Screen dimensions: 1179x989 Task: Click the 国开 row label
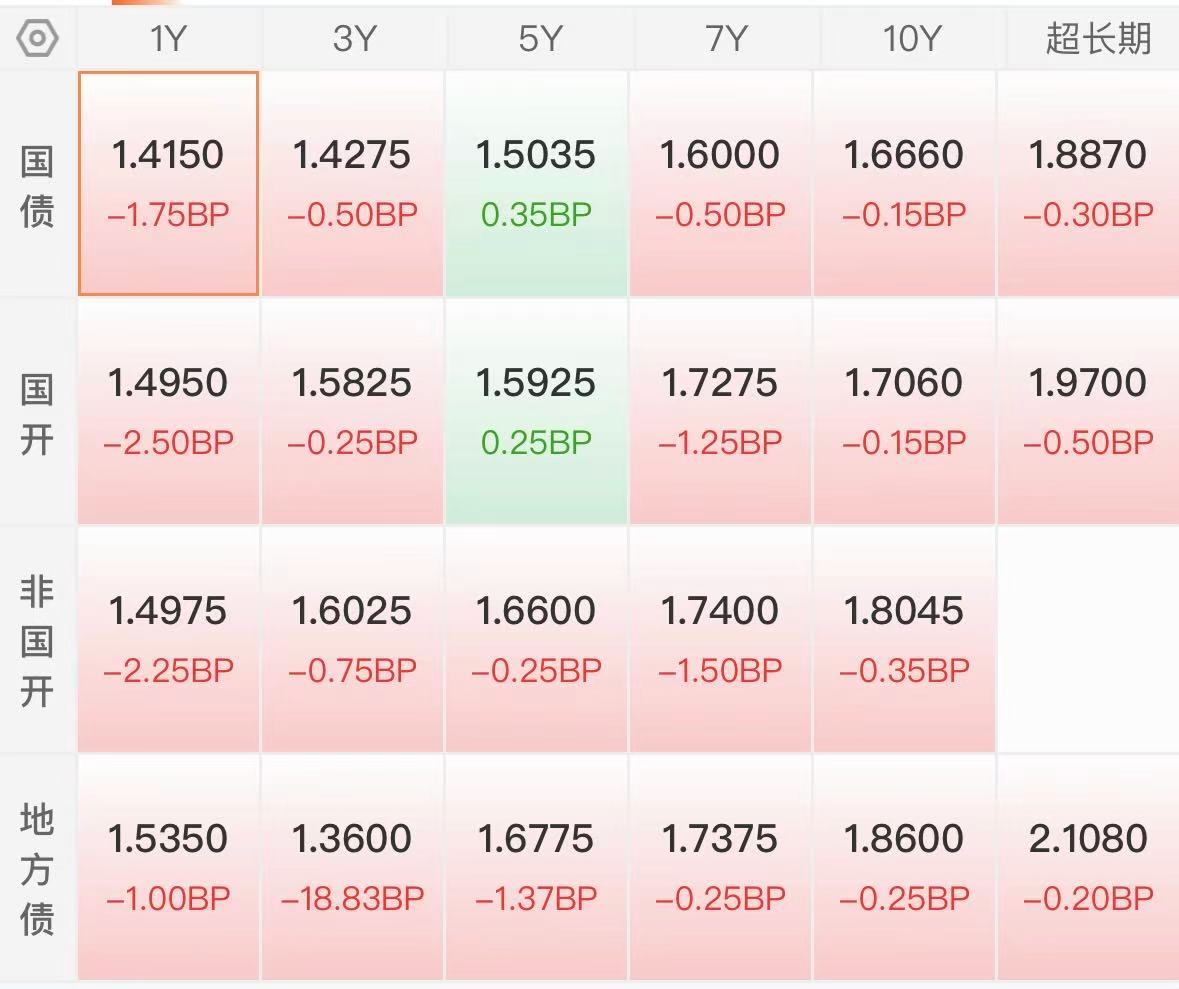click(x=37, y=414)
